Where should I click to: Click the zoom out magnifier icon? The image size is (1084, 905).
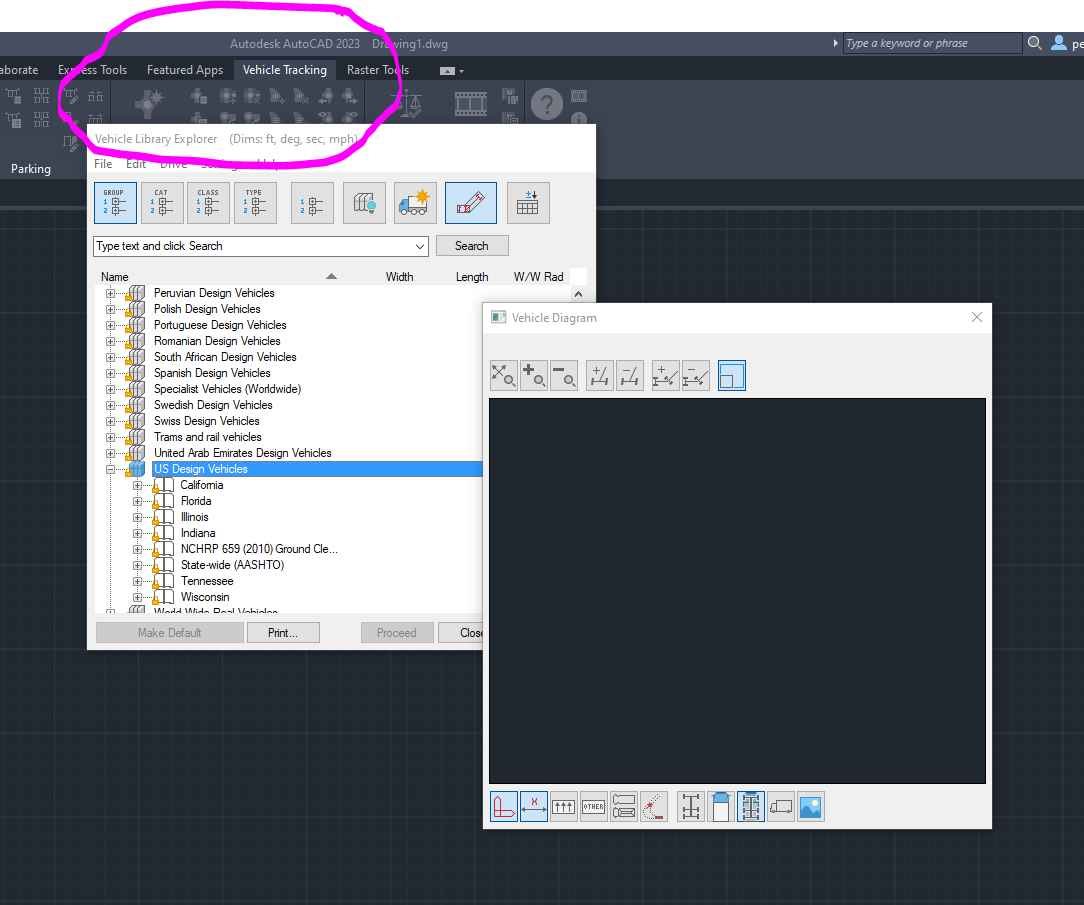564,376
